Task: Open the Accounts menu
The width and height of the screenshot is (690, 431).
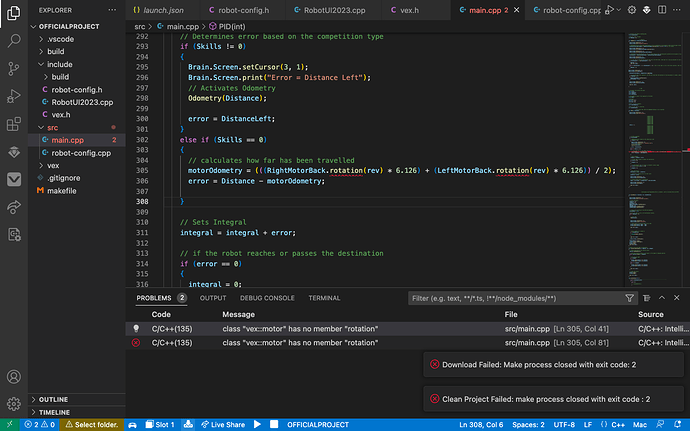Action: 14,377
